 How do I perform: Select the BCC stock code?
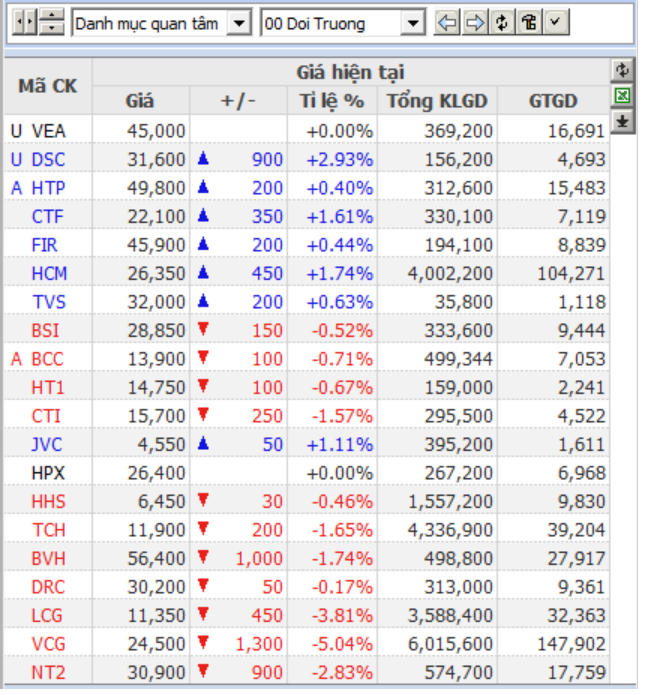[x=47, y=359]
